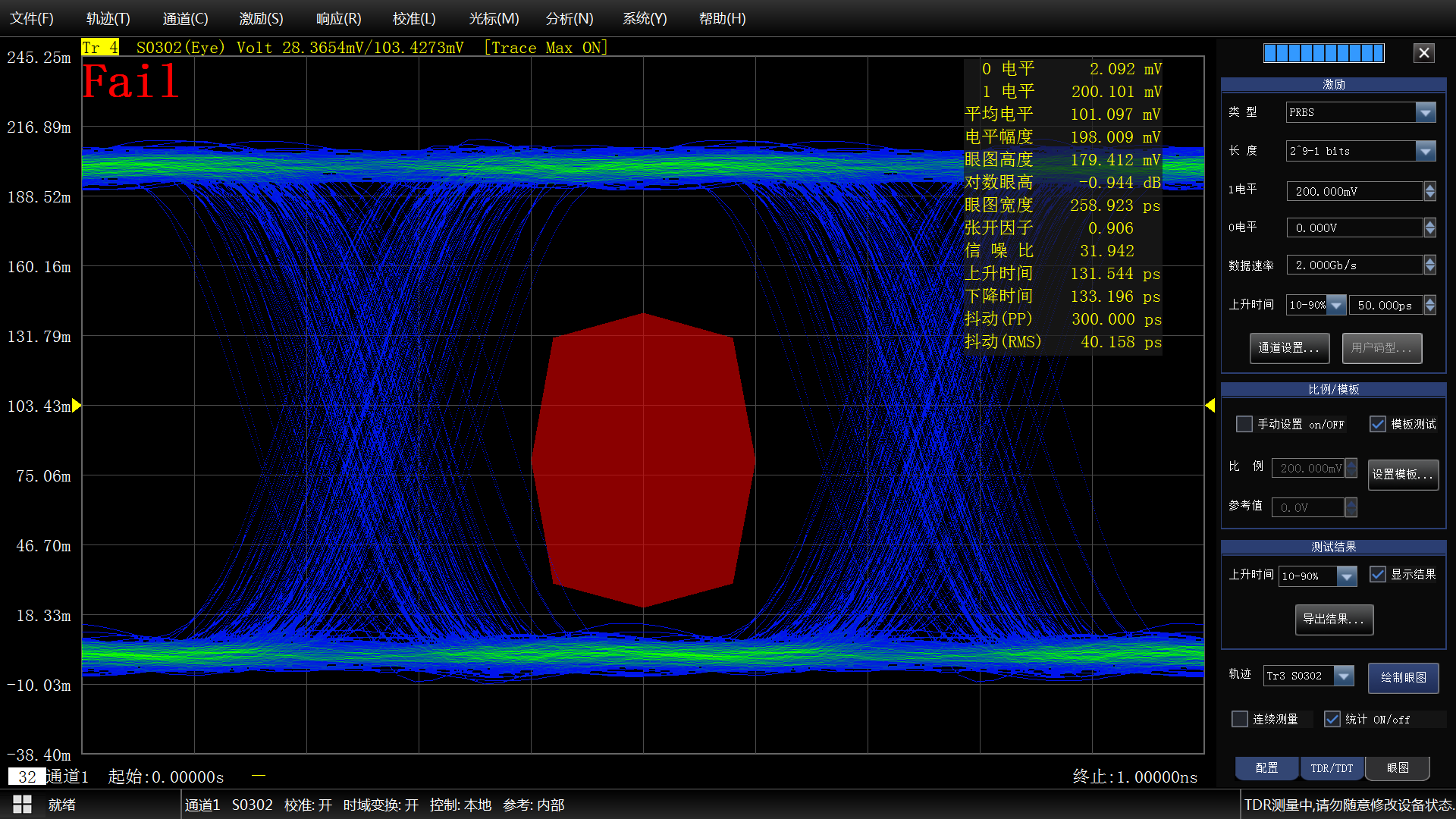Select the Tr 4 trace label
Image resolution: width=1456 pixels, height=819 pixels.
pyautogui.click(x=100, y=47)
